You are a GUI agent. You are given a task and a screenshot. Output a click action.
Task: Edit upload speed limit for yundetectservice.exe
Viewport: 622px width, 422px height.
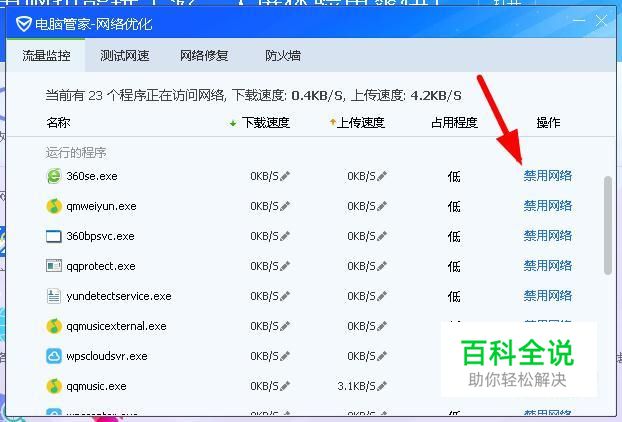tap(382, 296)
